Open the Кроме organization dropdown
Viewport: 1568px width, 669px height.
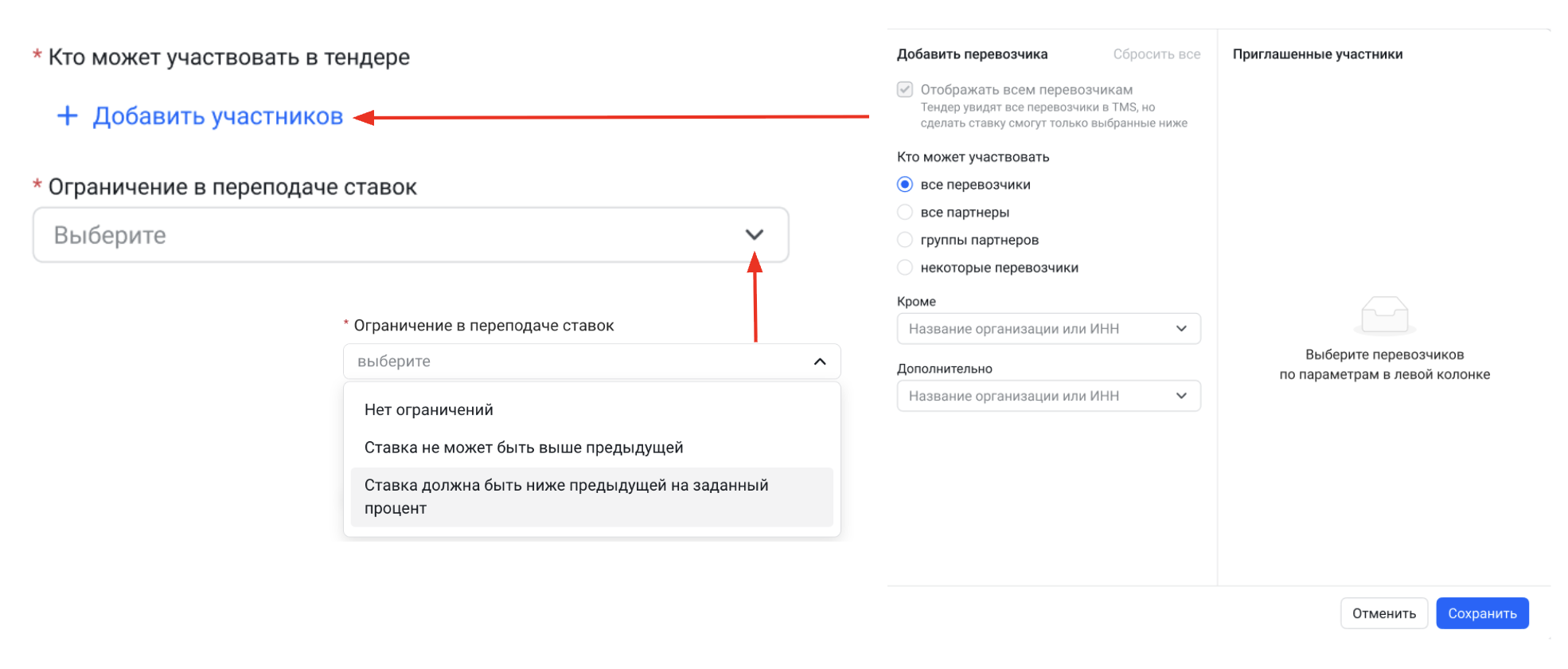point(1035,329)
